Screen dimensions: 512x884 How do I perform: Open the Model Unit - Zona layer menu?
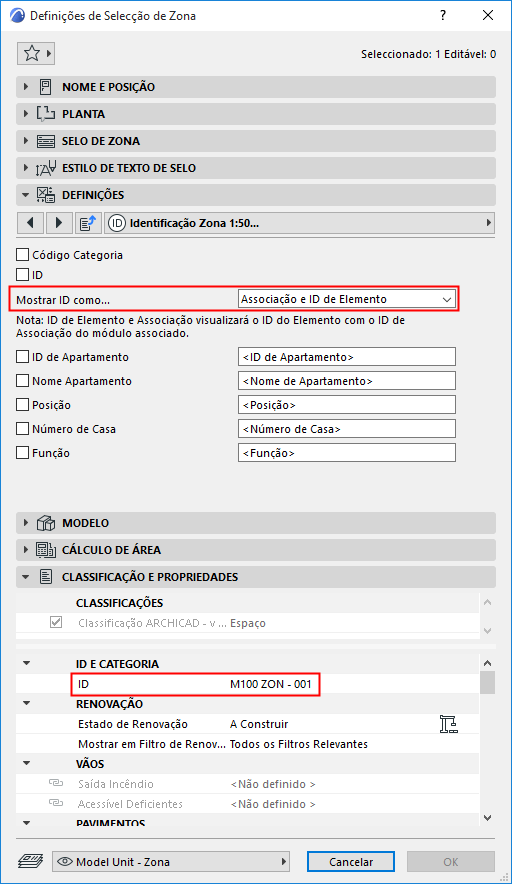tap(171, 861)
